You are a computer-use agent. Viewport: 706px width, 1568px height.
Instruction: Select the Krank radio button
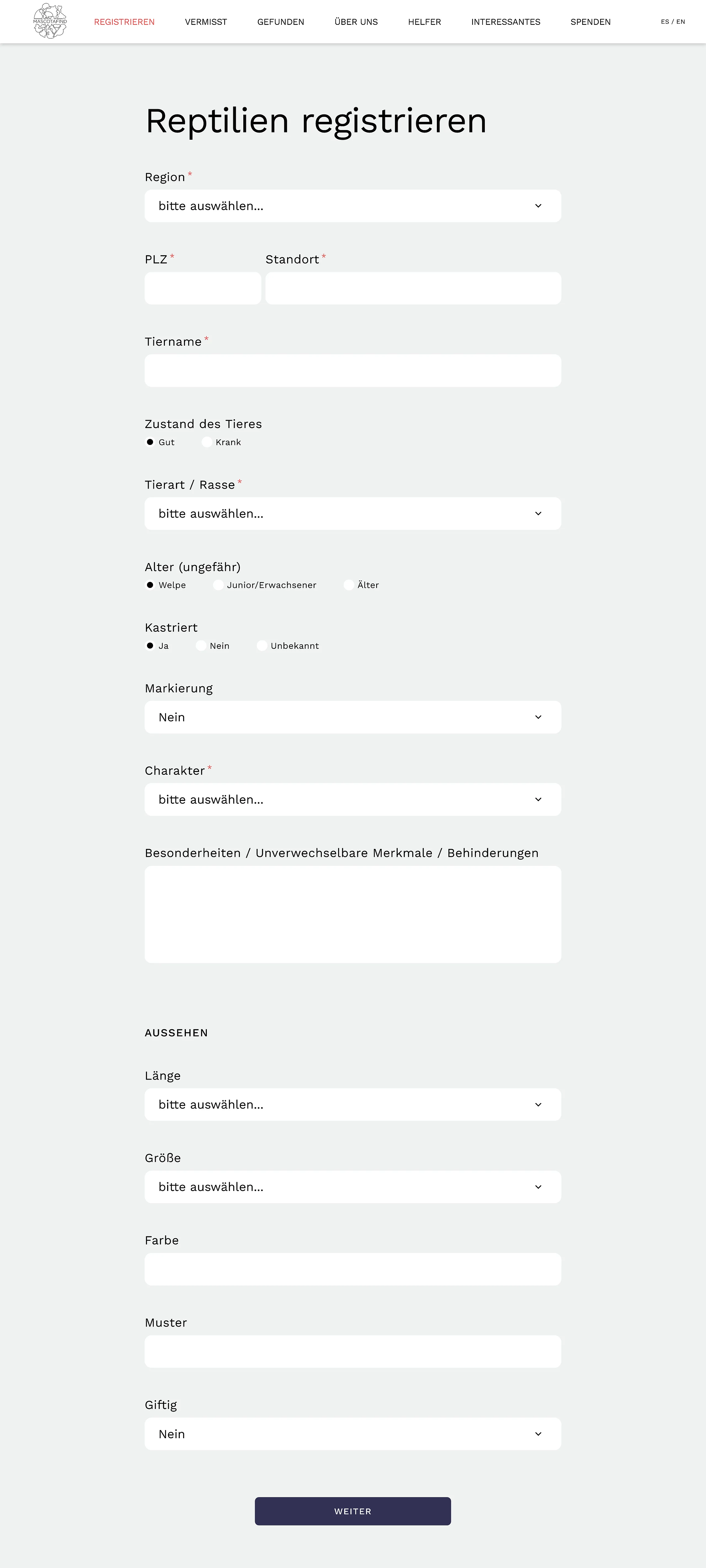(207, 442)
